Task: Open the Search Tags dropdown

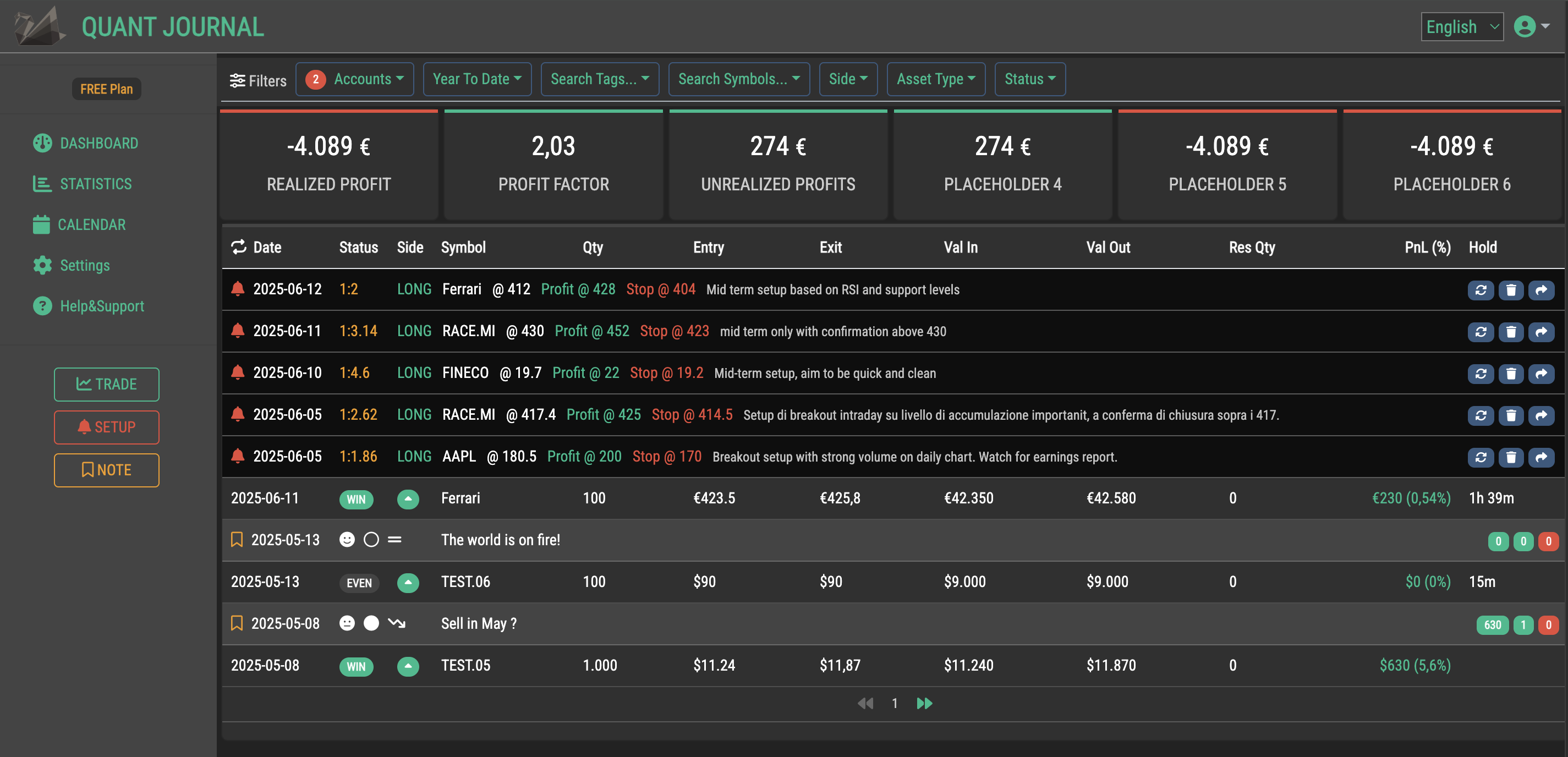Action: tap(600, 79)
